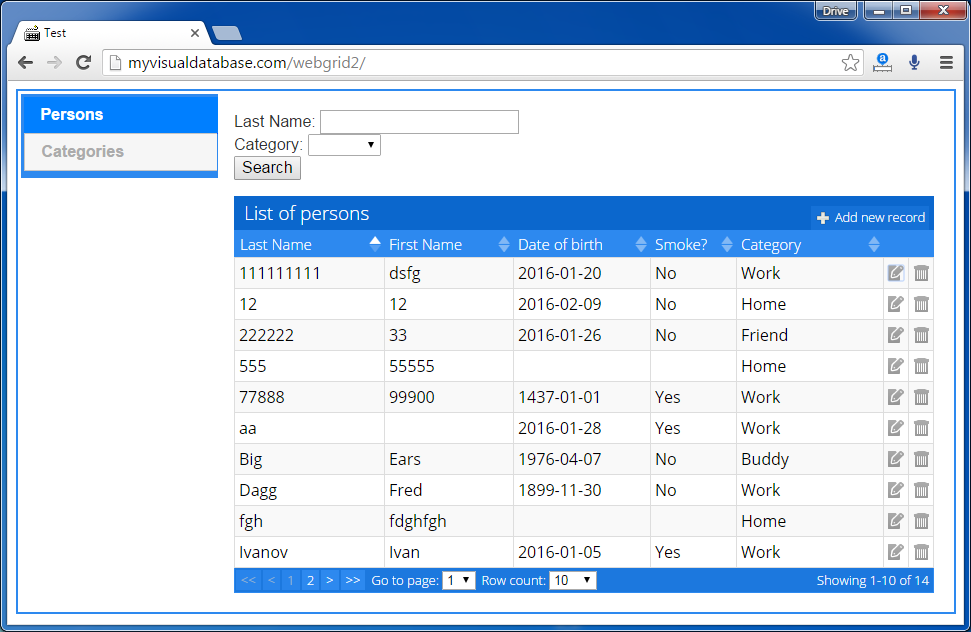Delete the Ivanov Ivan record
Image resolution: width=971 pixels, height=632 pixels.
pos(921,552)
